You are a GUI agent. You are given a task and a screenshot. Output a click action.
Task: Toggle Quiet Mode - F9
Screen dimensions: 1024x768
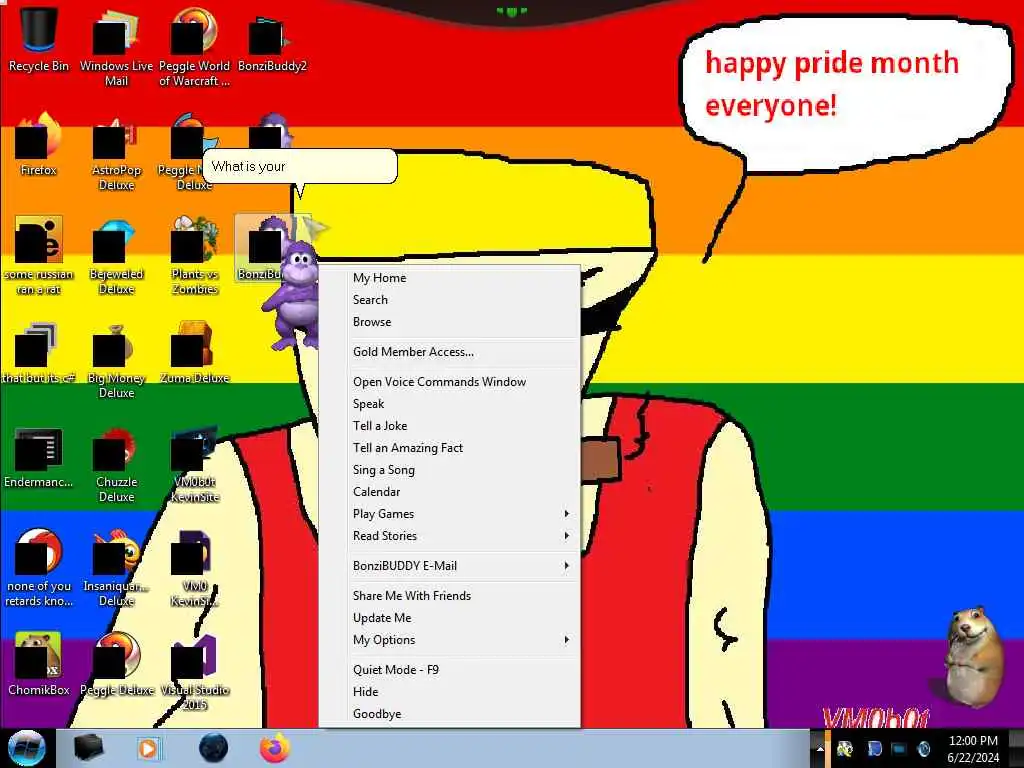[461, 670]
